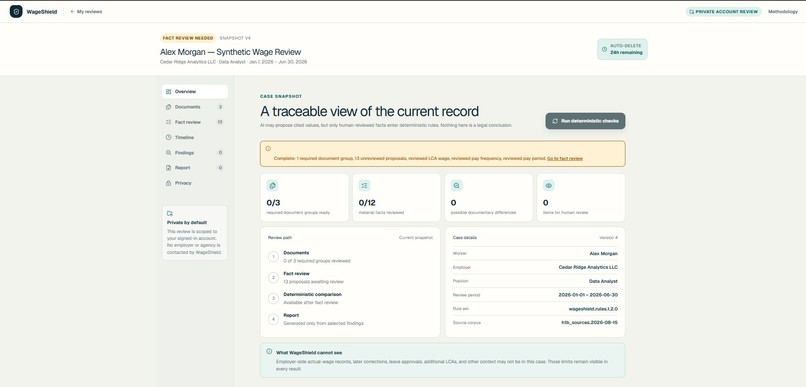Run deterministic checks
The width and height of the screenshot is (806, 387).
[x=585, y=121]
